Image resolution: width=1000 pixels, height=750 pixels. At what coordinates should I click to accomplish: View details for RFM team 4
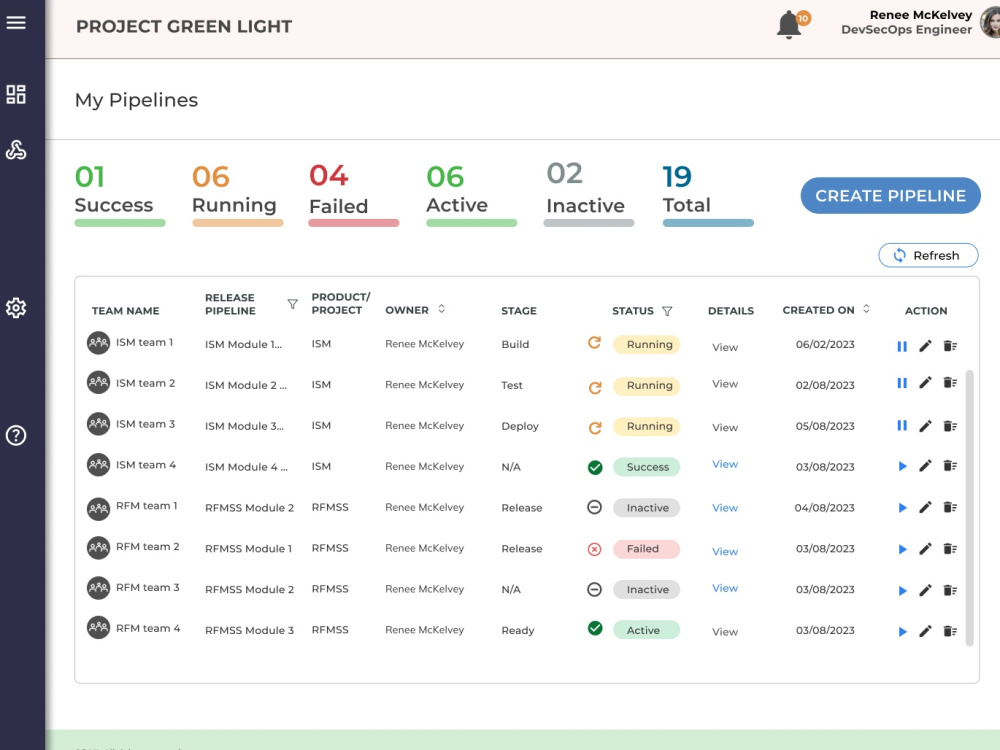(x=724, y=631)
